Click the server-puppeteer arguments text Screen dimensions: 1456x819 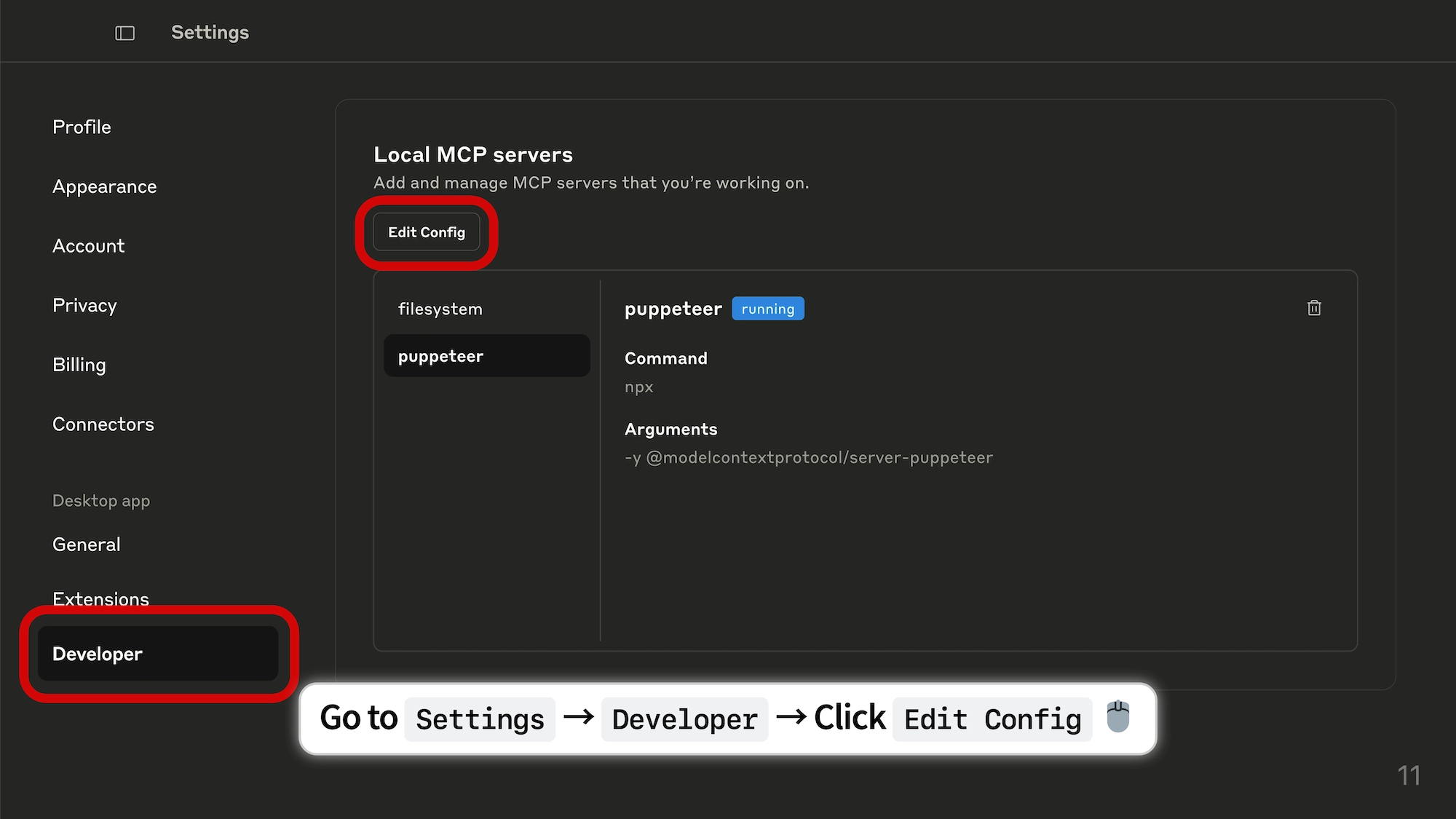tap(808, 458)
